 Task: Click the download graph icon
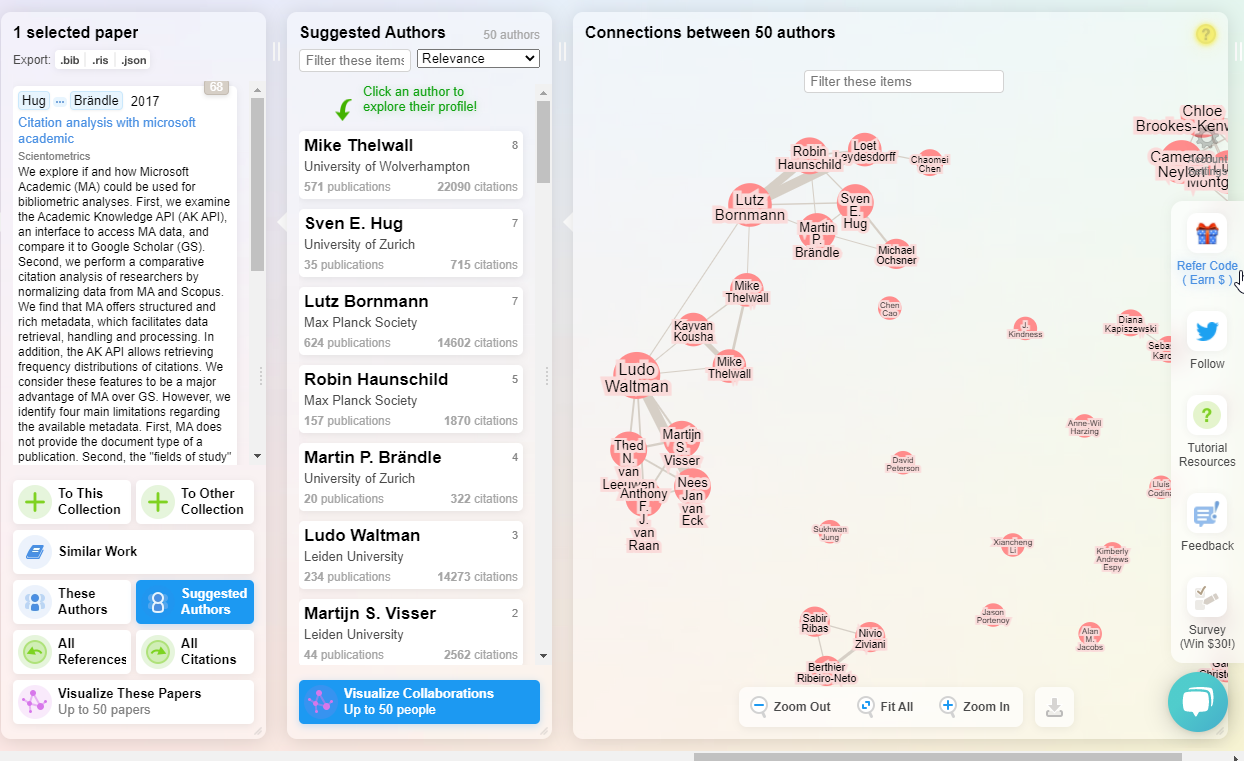(x=1054, y=707)
